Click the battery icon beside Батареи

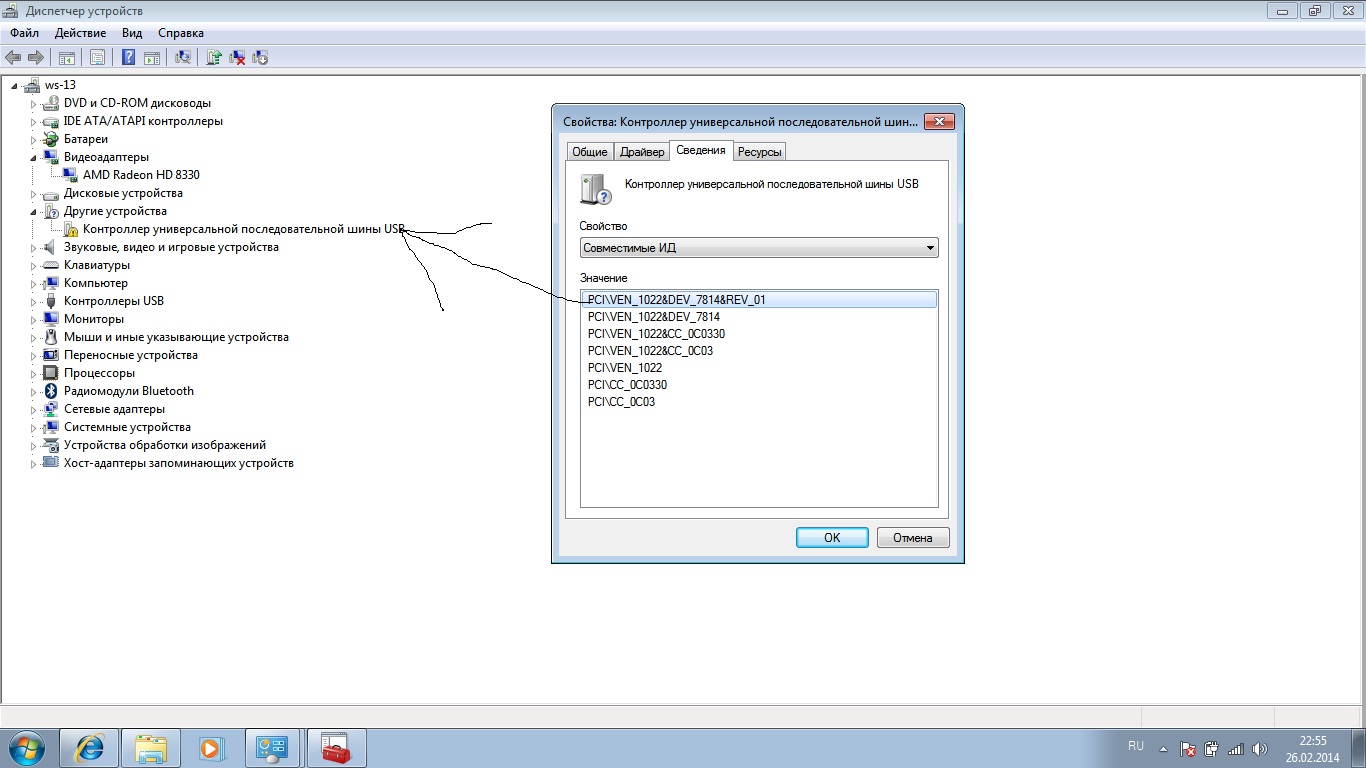pyautogui.click(x=52, y=139)
